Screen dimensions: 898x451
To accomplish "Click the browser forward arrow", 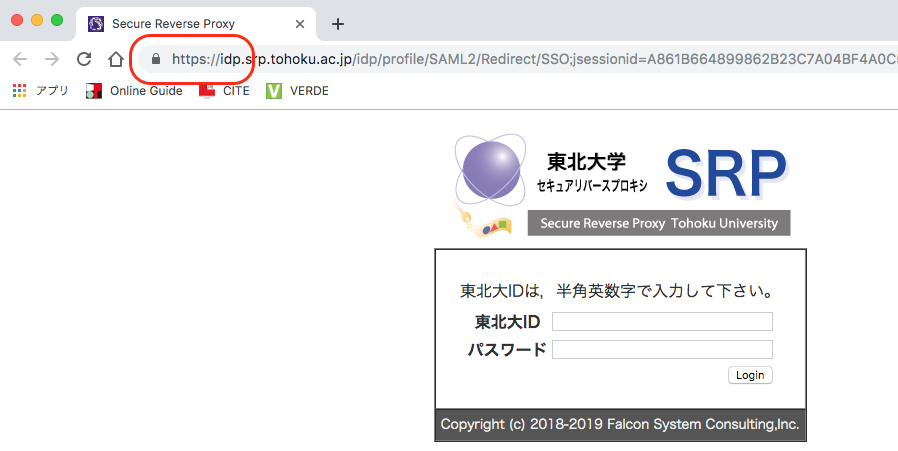I will (x=52, y=59).
